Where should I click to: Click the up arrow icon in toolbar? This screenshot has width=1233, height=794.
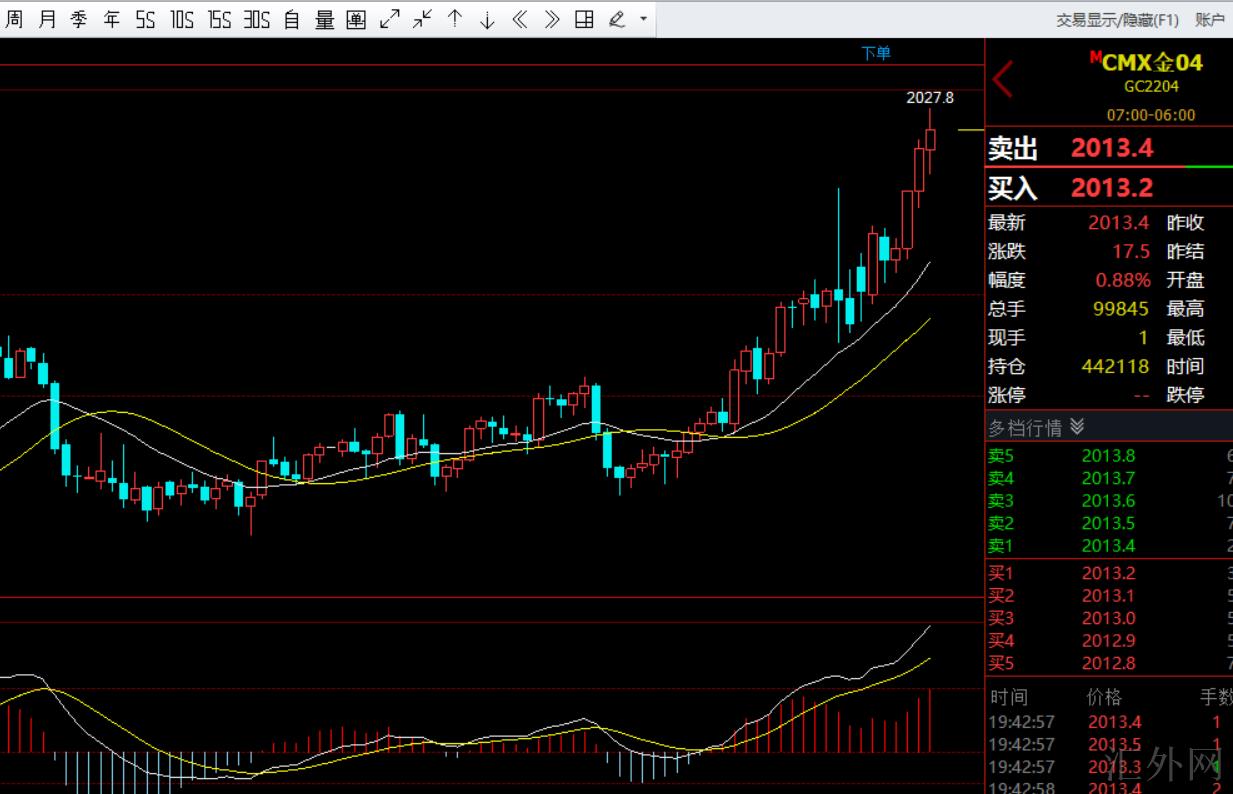tap(455, 19)
